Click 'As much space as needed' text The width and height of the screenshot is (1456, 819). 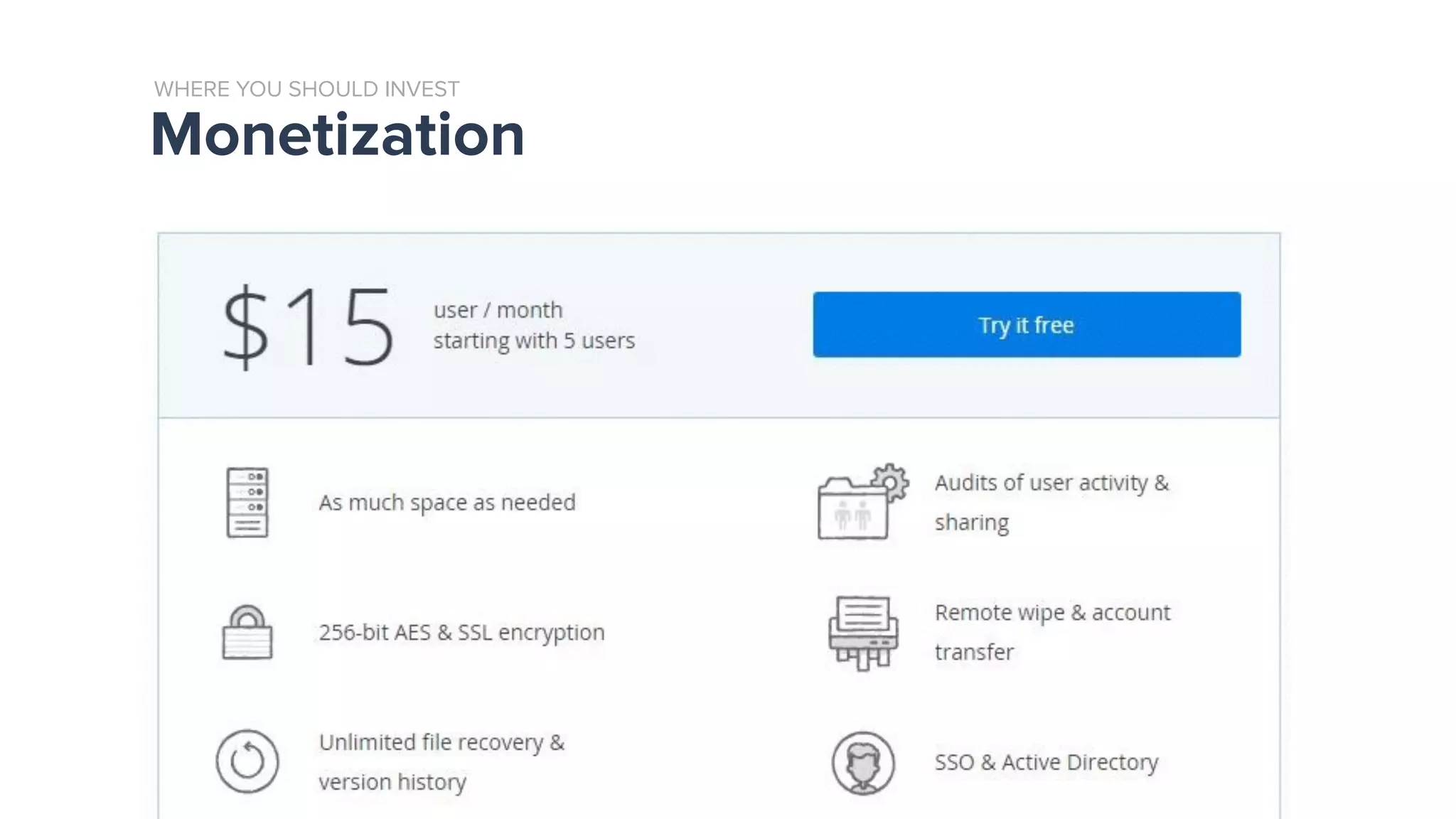(x=447, y=503)
